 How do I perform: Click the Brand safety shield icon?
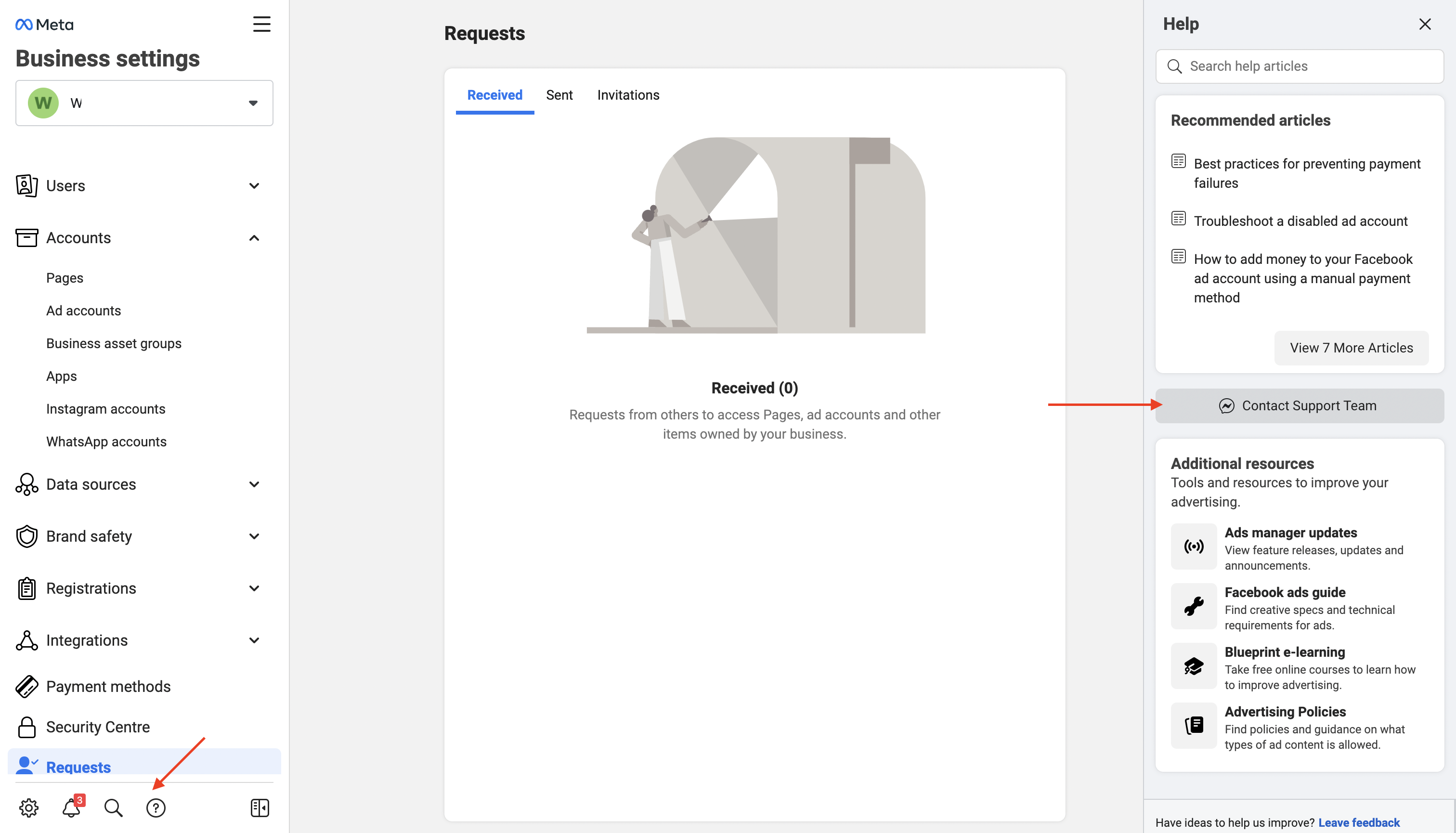click(27, 537)
